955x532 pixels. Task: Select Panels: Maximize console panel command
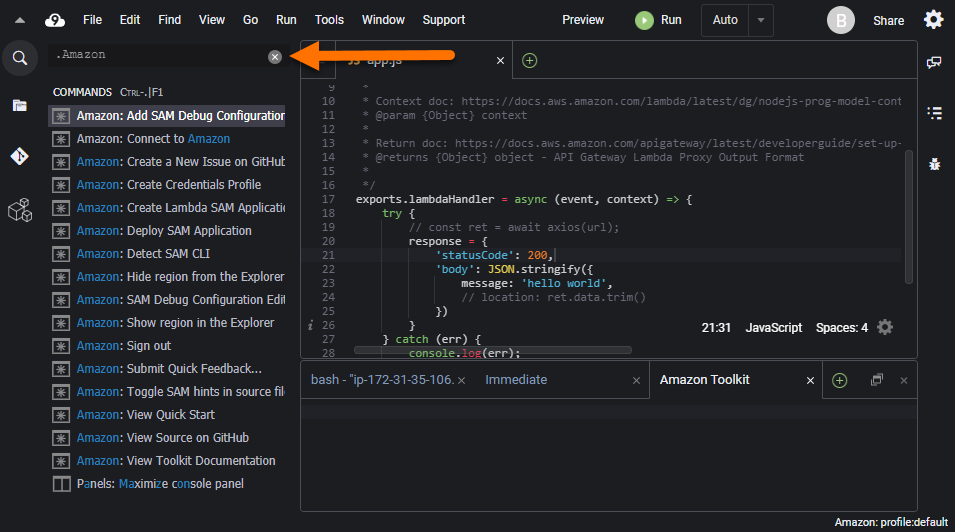pos(166,484)
